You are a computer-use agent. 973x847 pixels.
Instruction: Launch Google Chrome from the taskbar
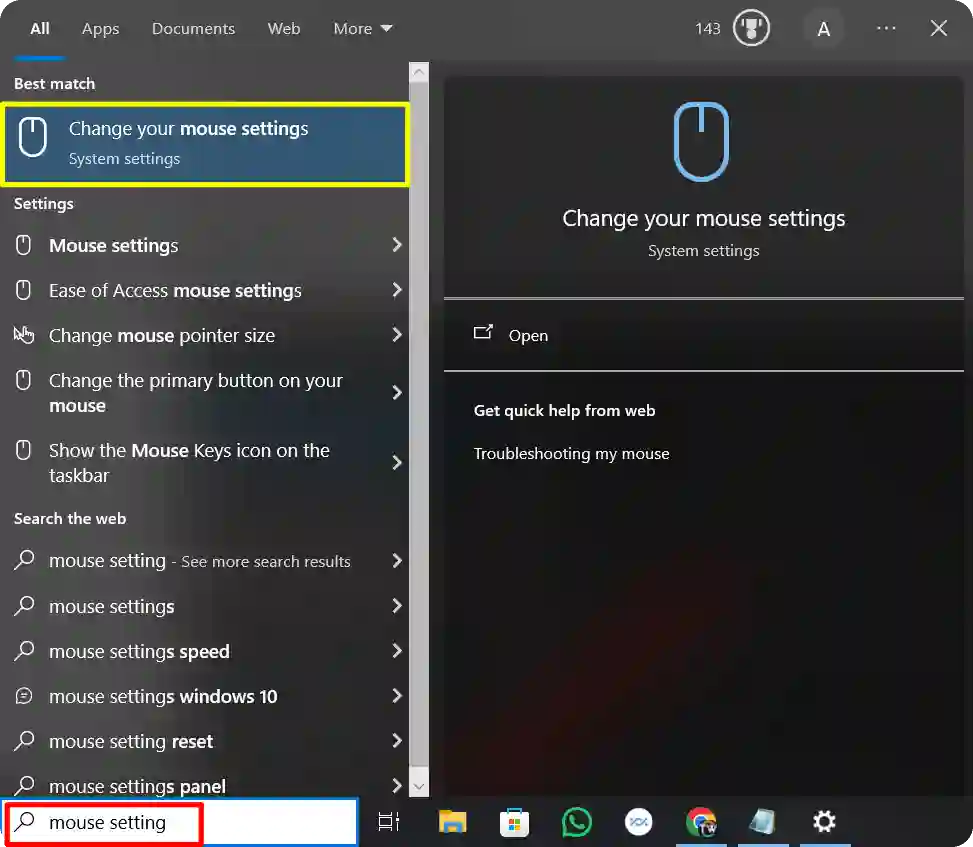click(x=701, y=822)
